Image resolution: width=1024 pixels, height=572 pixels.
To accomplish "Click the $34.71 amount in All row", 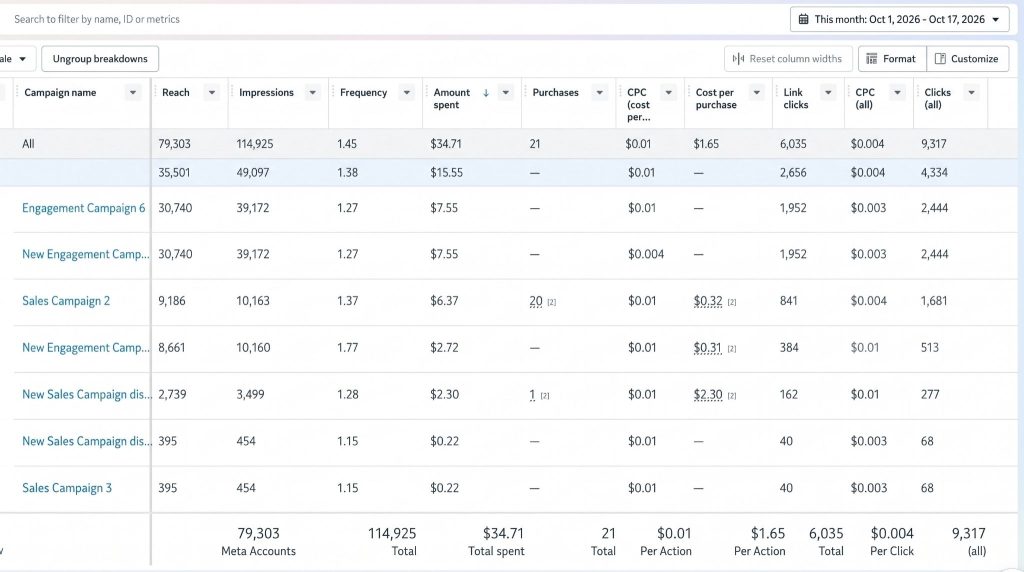I will coord(445,144).
